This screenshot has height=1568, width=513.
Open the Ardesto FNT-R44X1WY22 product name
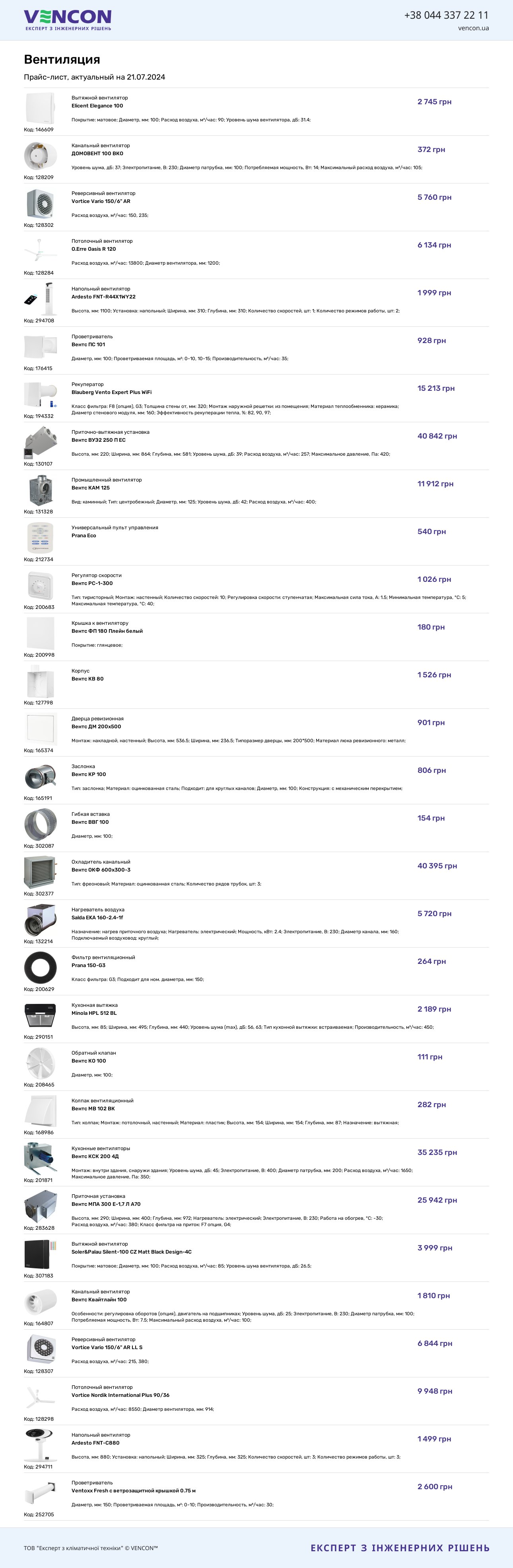[103, 297]
